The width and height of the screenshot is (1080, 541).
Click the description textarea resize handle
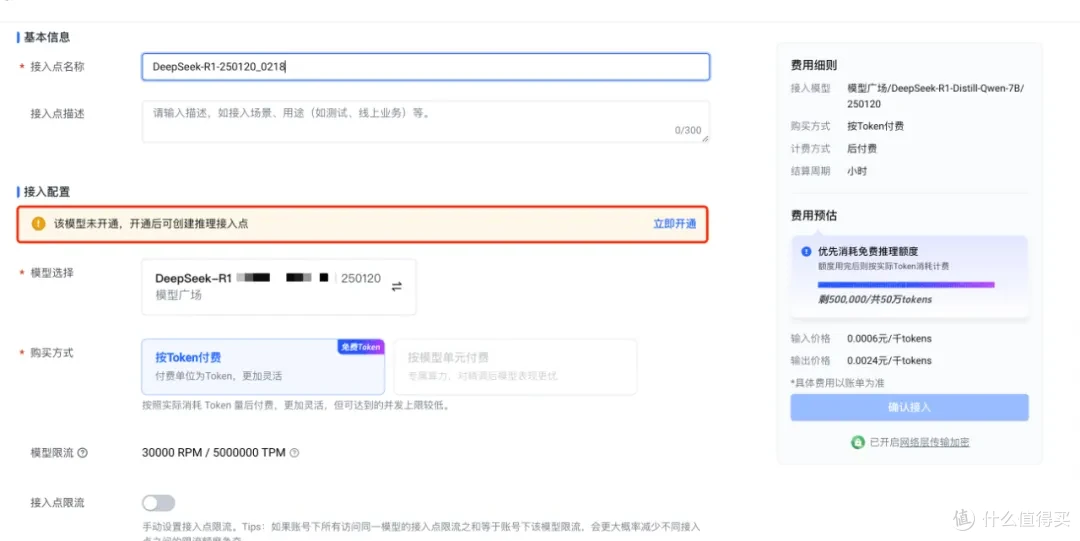(x=705, y=139)
